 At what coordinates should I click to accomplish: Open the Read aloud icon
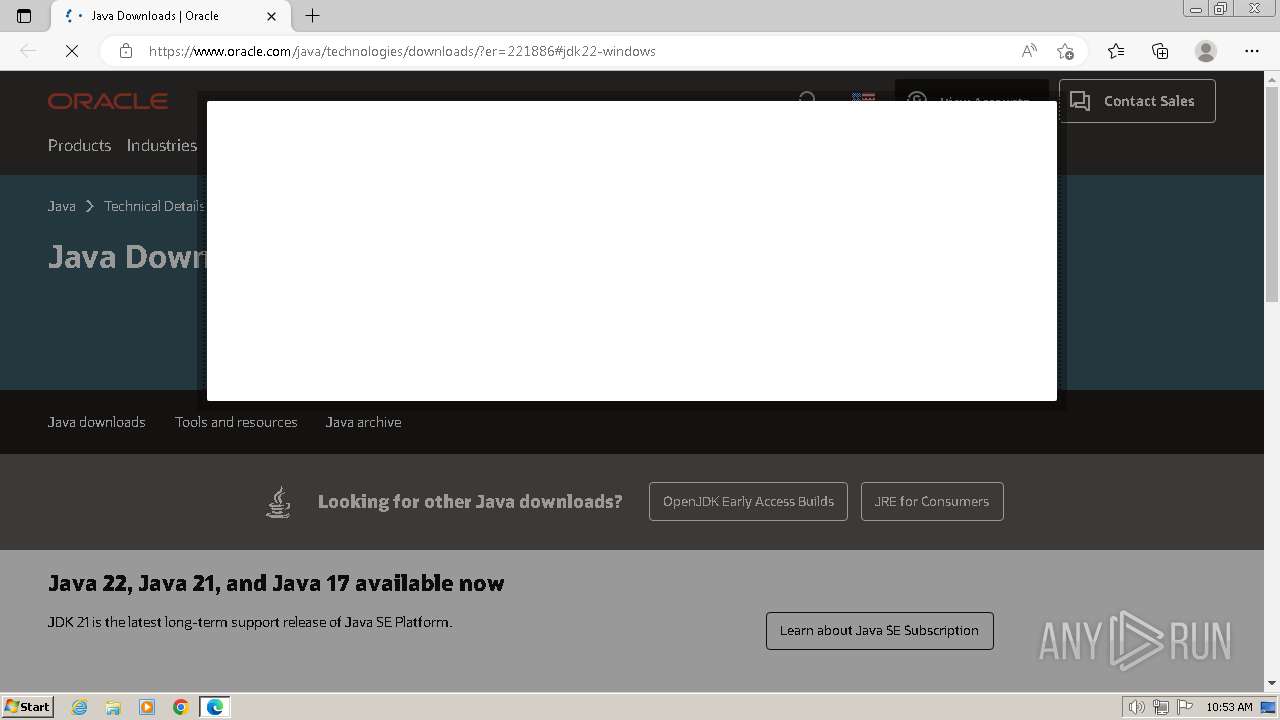click(x=1029, y=51)
